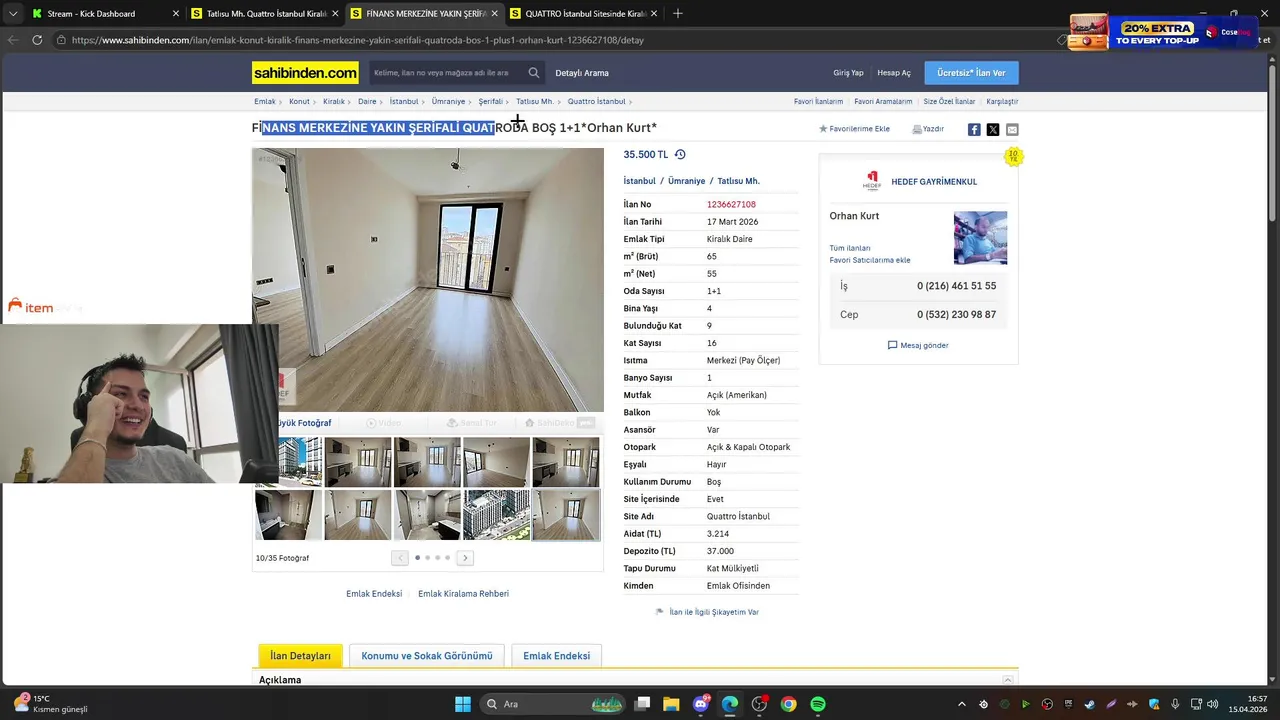1280x720 pixels.
Task: Open a new browser tab with the plus button
Action: [x=677, y=13]
